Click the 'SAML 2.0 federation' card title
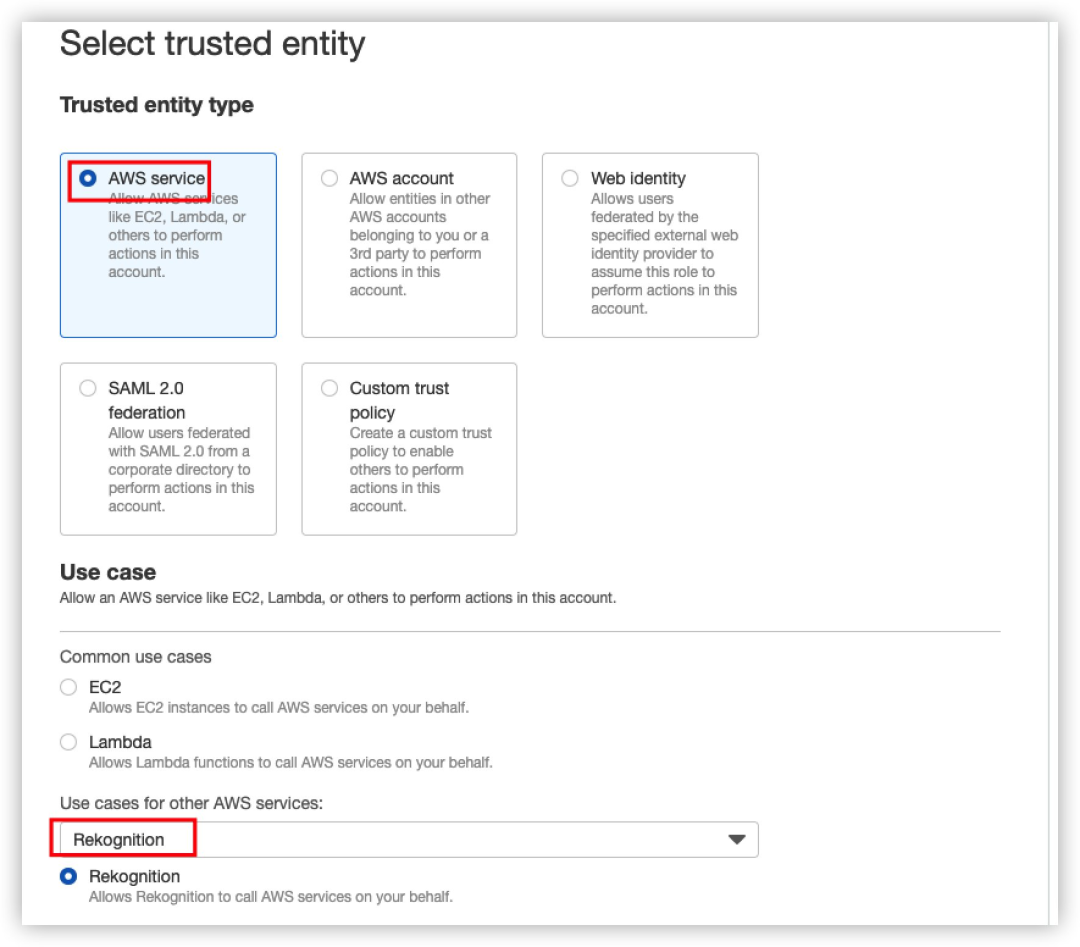This screenshot has height=947, width=1080. [147, 400]
